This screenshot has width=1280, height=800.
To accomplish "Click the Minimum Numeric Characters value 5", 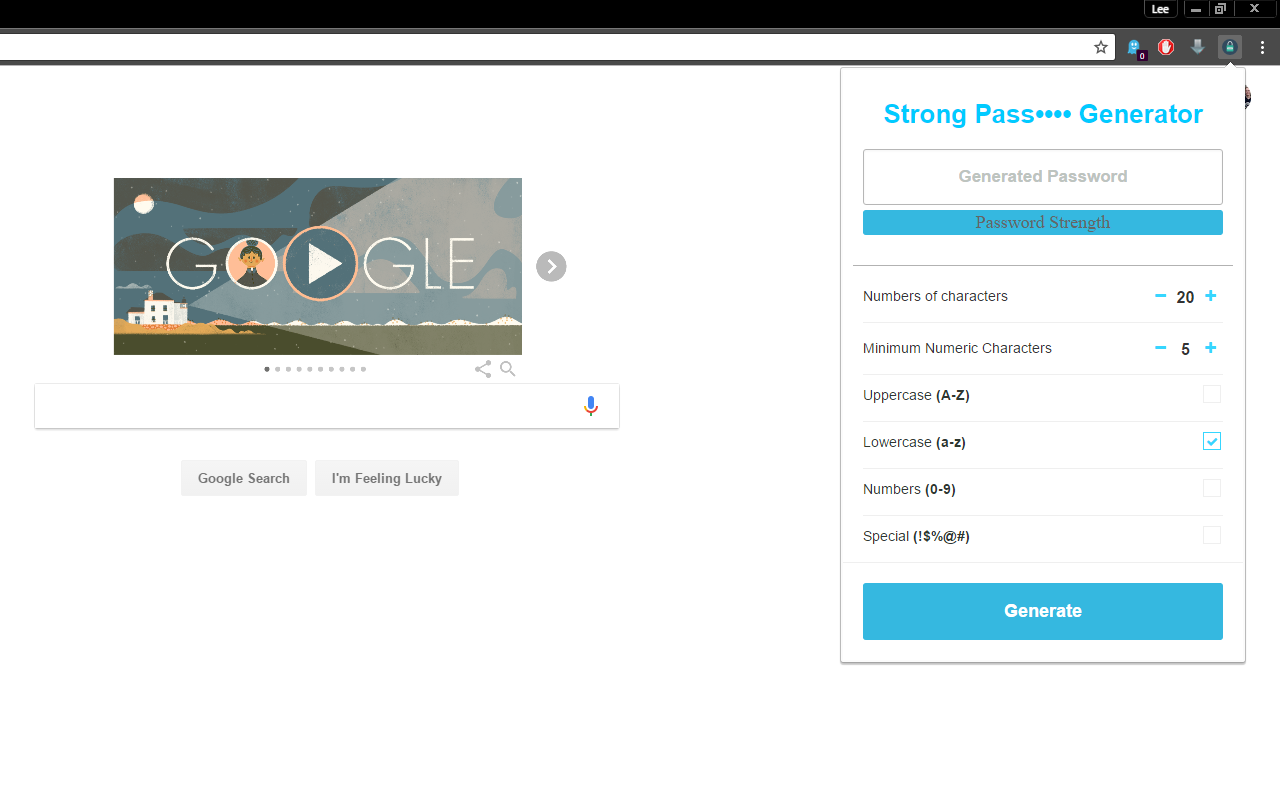I will click(x=1185, y=349).
